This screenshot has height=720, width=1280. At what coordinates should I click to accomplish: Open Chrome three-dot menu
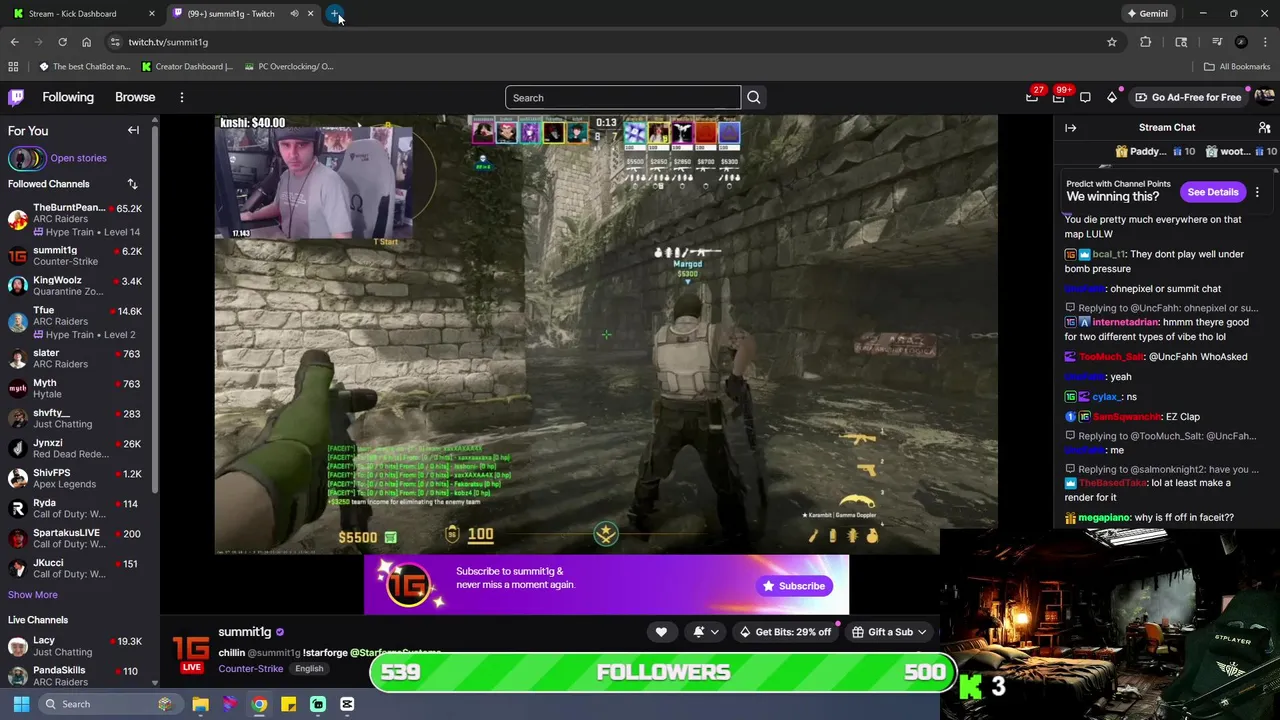pyautogui.click(x=1265, y=42)
